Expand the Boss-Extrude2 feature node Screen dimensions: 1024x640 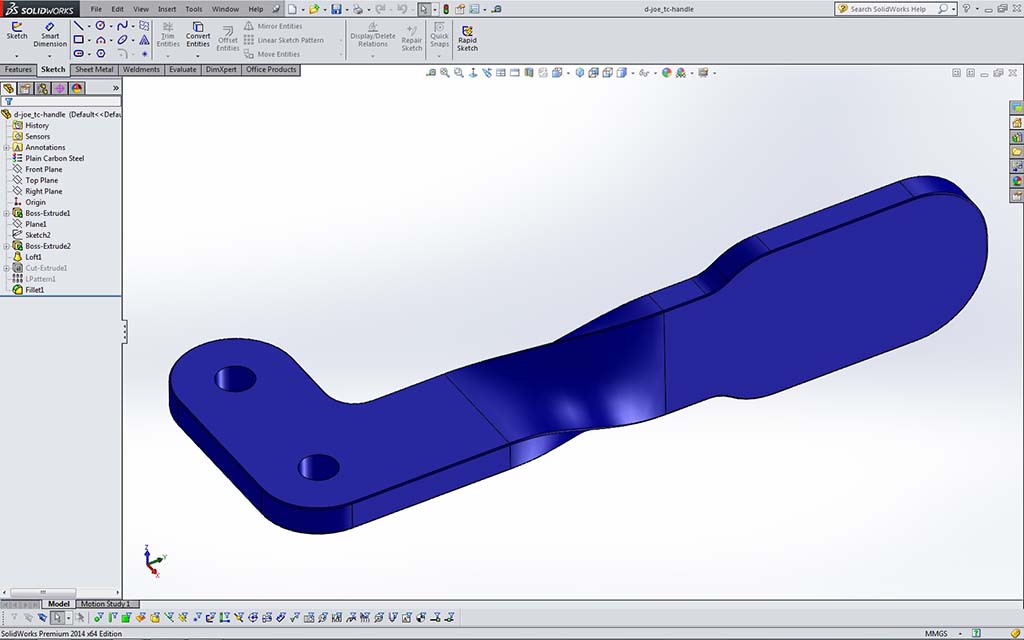(6, 246)
